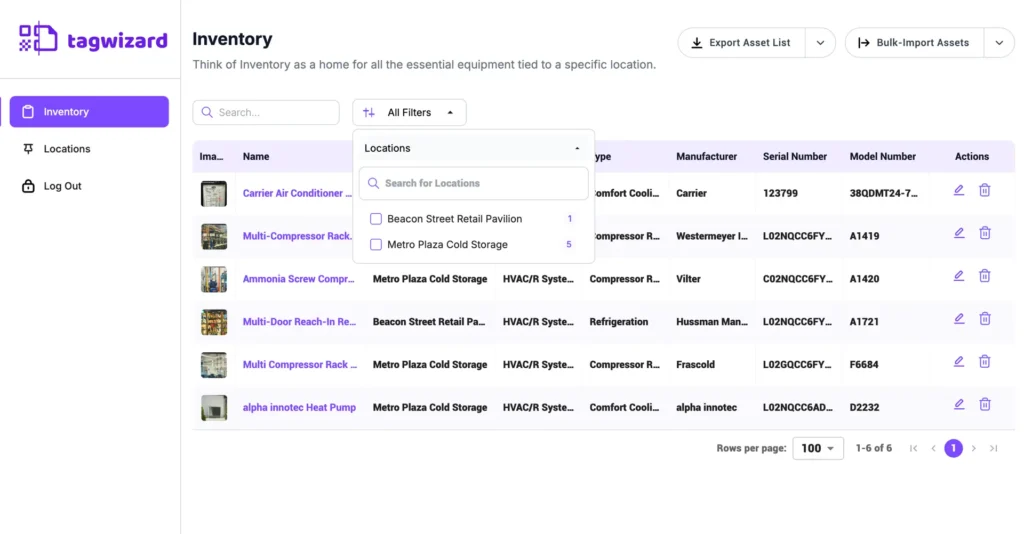Click serial number 123799
Image resolution: width=1024 pixels, height=534 pixels.
coord(780,193)
